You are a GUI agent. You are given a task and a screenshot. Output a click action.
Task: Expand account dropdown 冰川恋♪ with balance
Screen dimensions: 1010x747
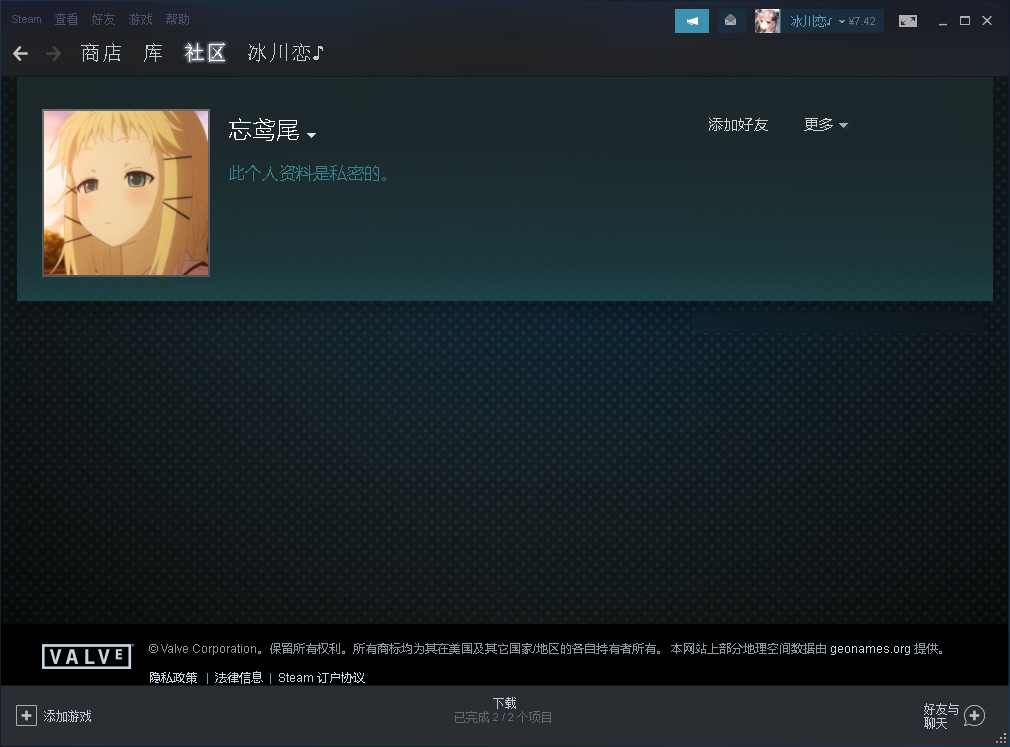tap(832, 21)
